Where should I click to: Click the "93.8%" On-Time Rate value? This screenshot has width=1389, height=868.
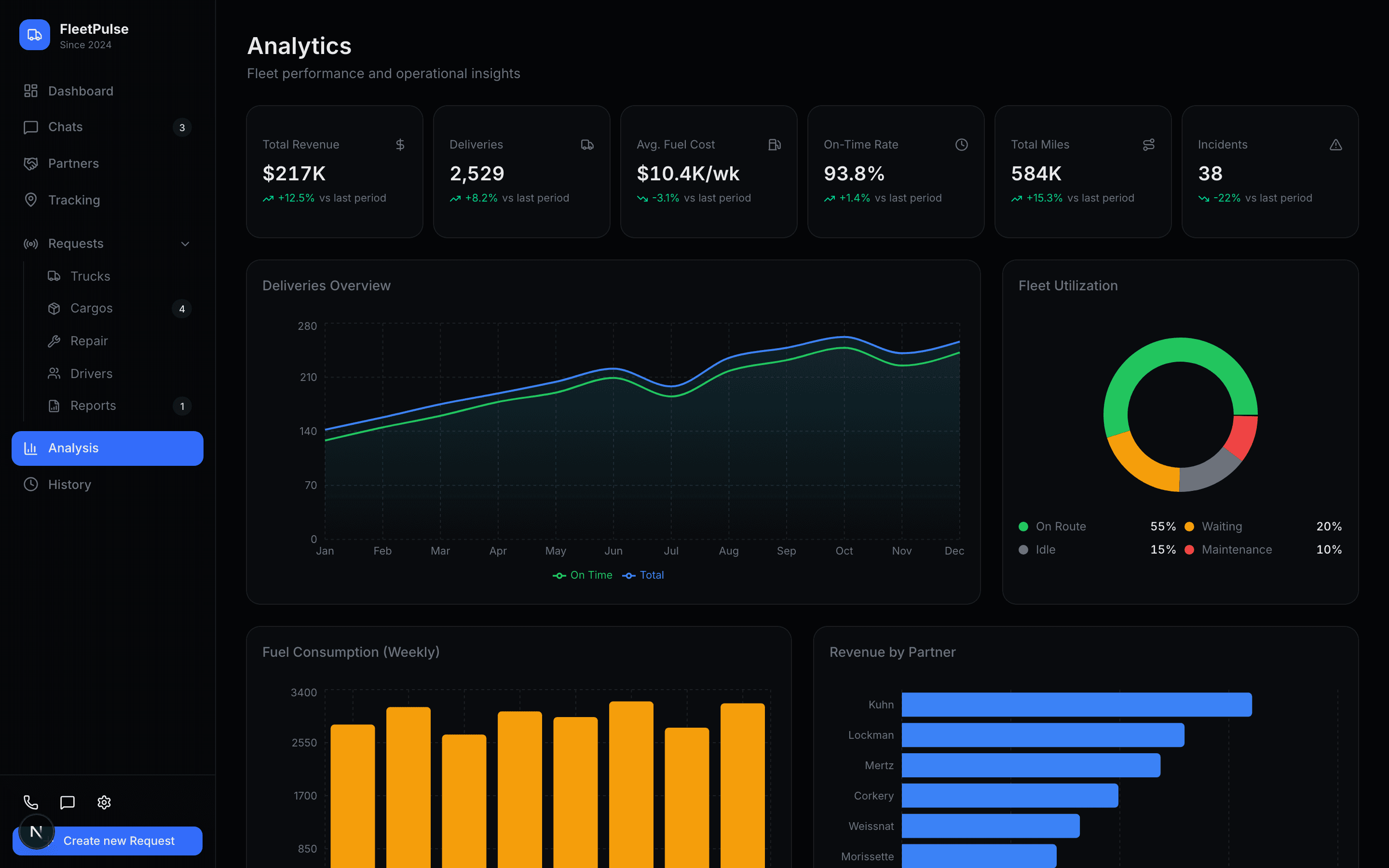[854, 174]
